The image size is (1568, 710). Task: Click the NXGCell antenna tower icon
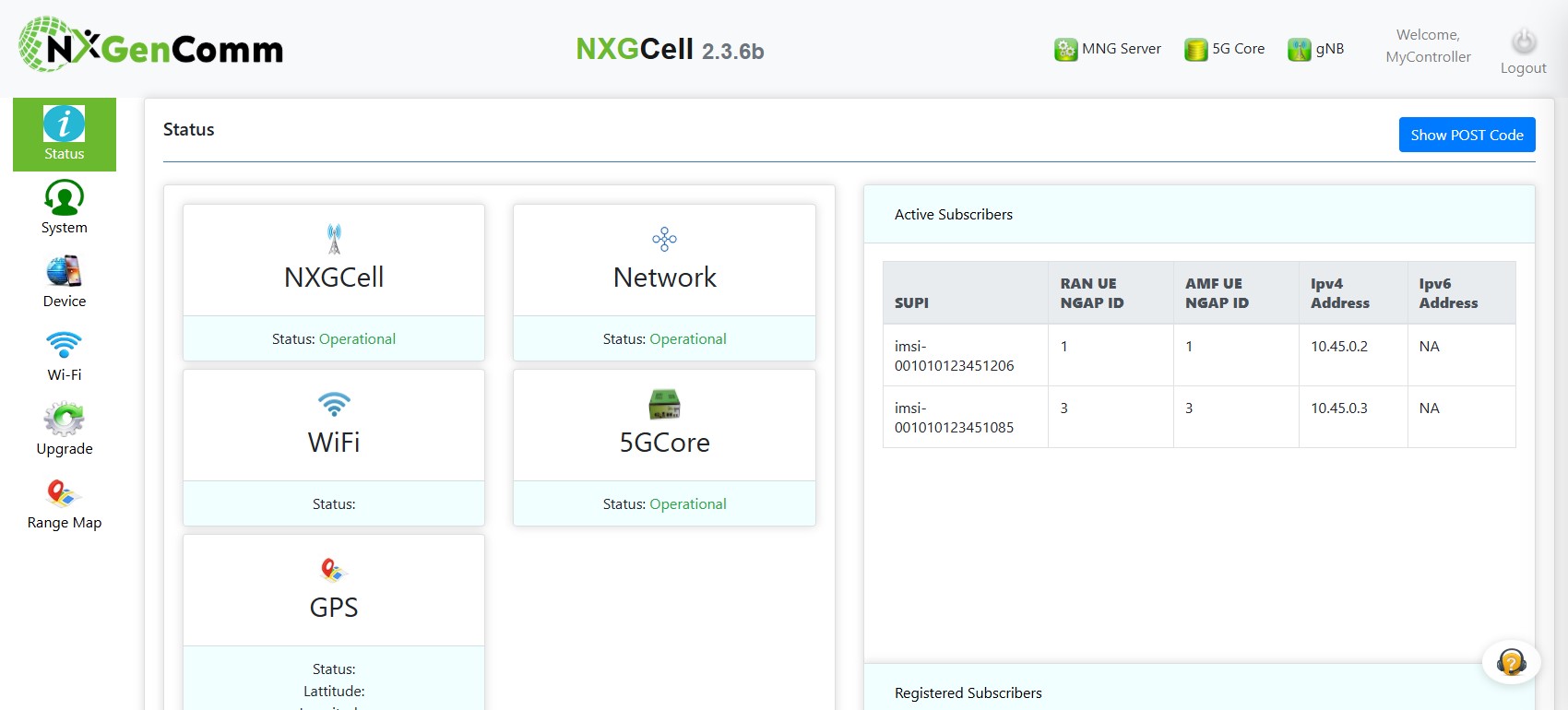coord(334,239)
